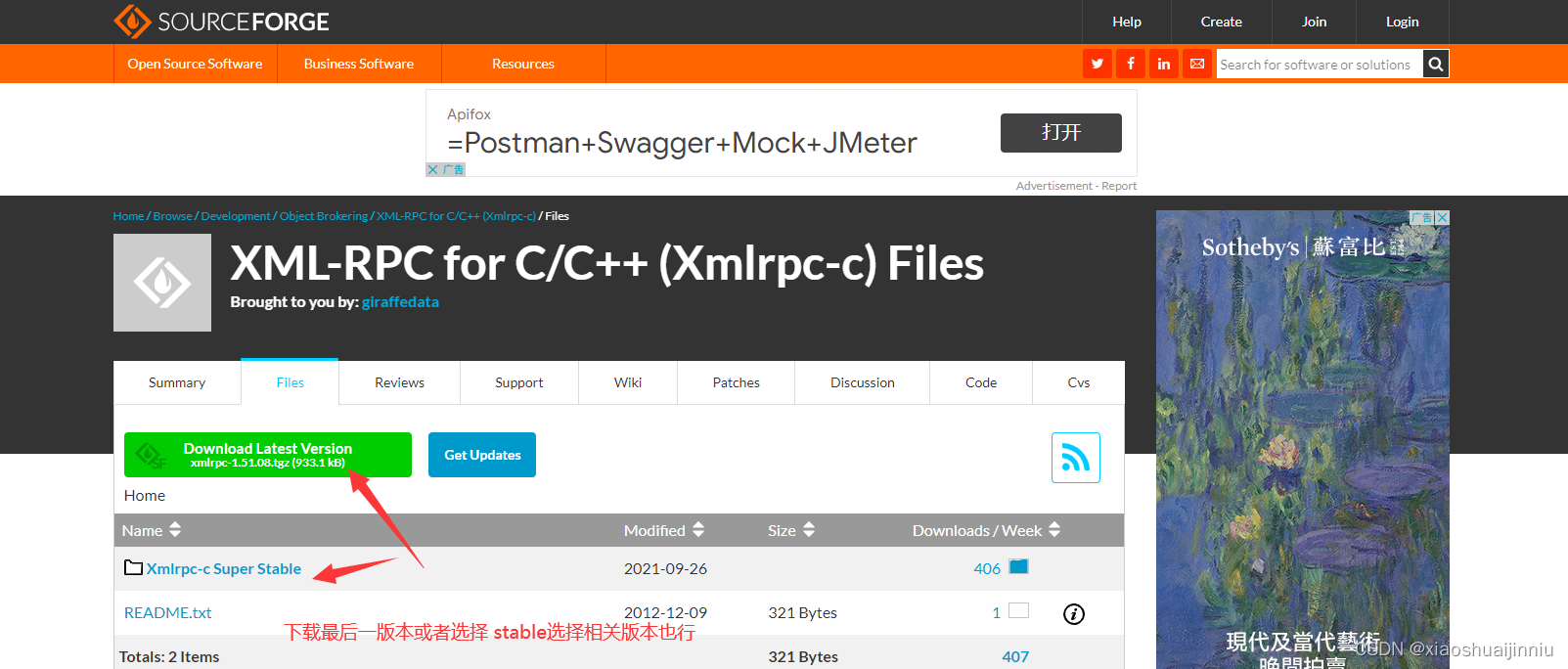Click the download chart bar for Xmlrpc-c Super Stable
This screenshot has height=669, width=1568.
click(x=1018, y=566)
